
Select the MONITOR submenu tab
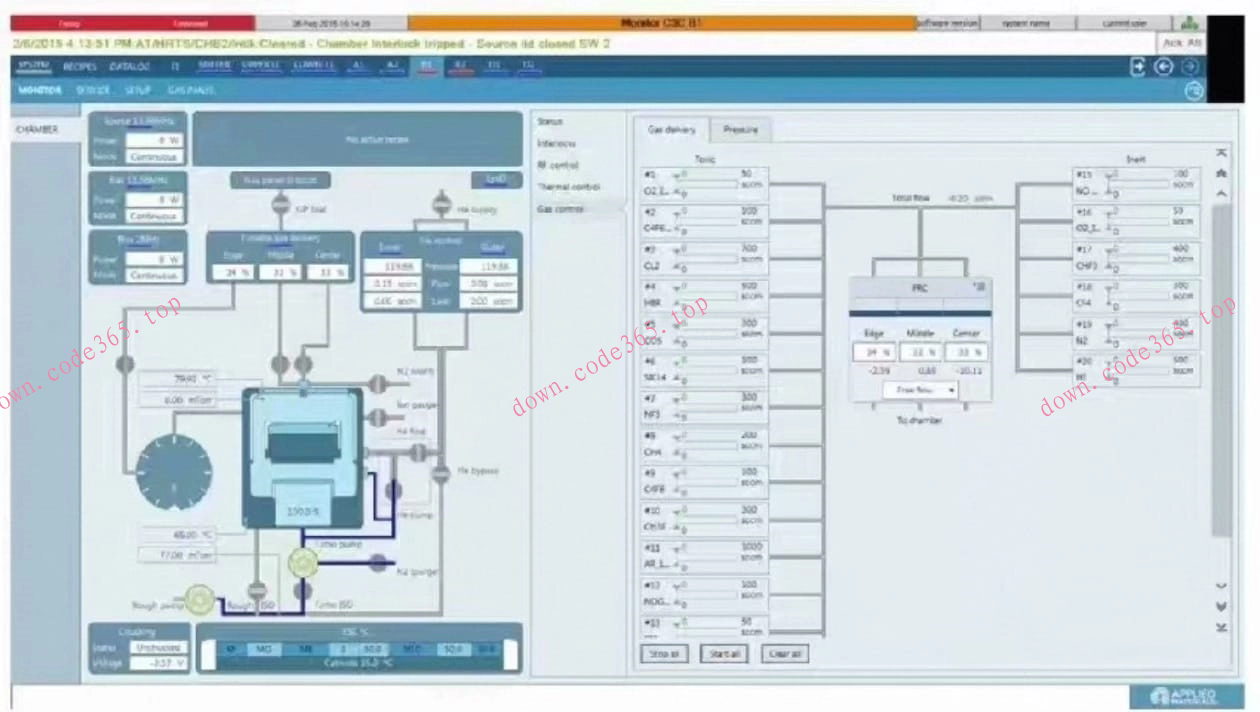pos(40,90)
